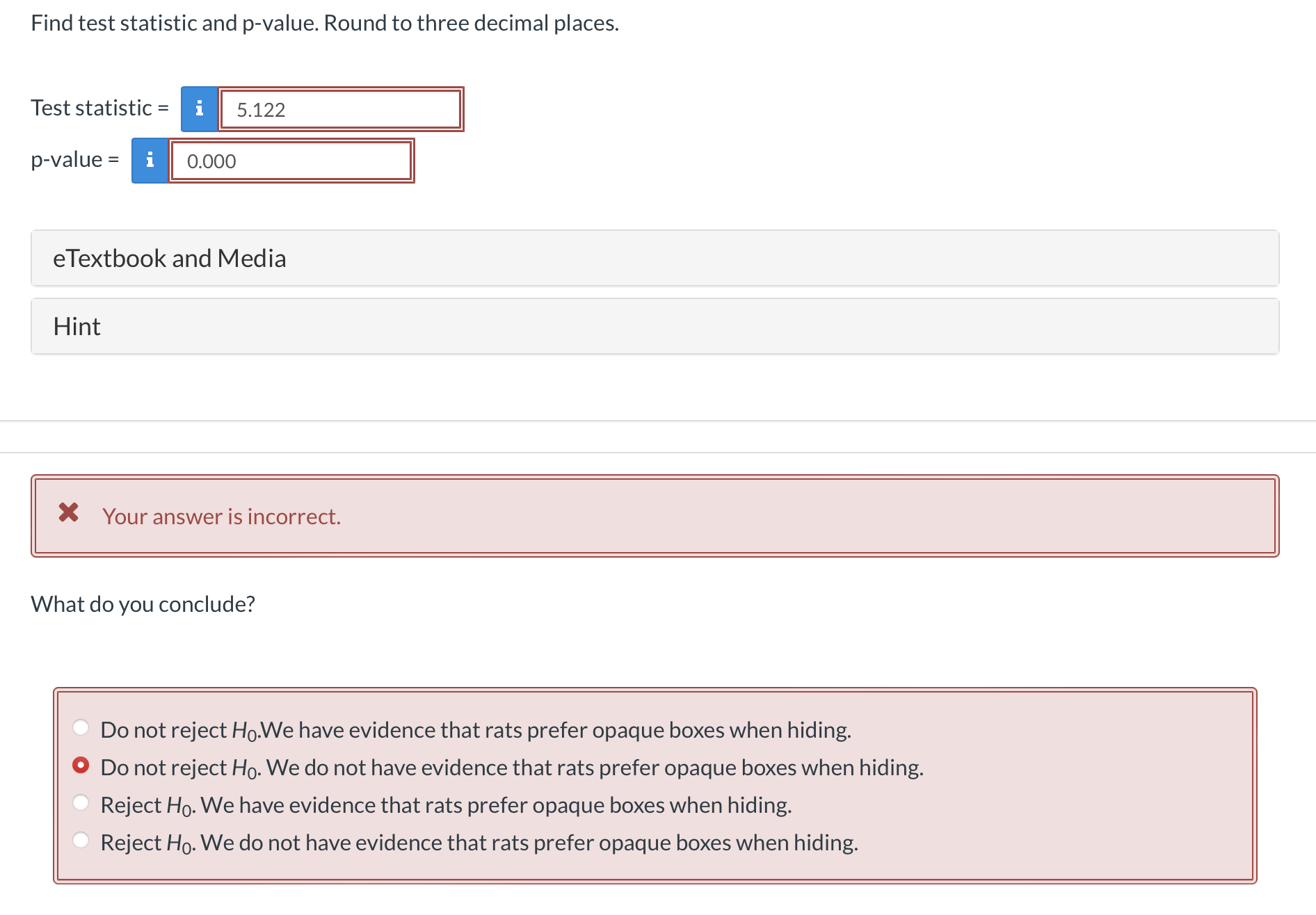Screen dimensions: 1316x915
Task: Click the 'Find test statistic and p-value' instruction
Action: 325,23
